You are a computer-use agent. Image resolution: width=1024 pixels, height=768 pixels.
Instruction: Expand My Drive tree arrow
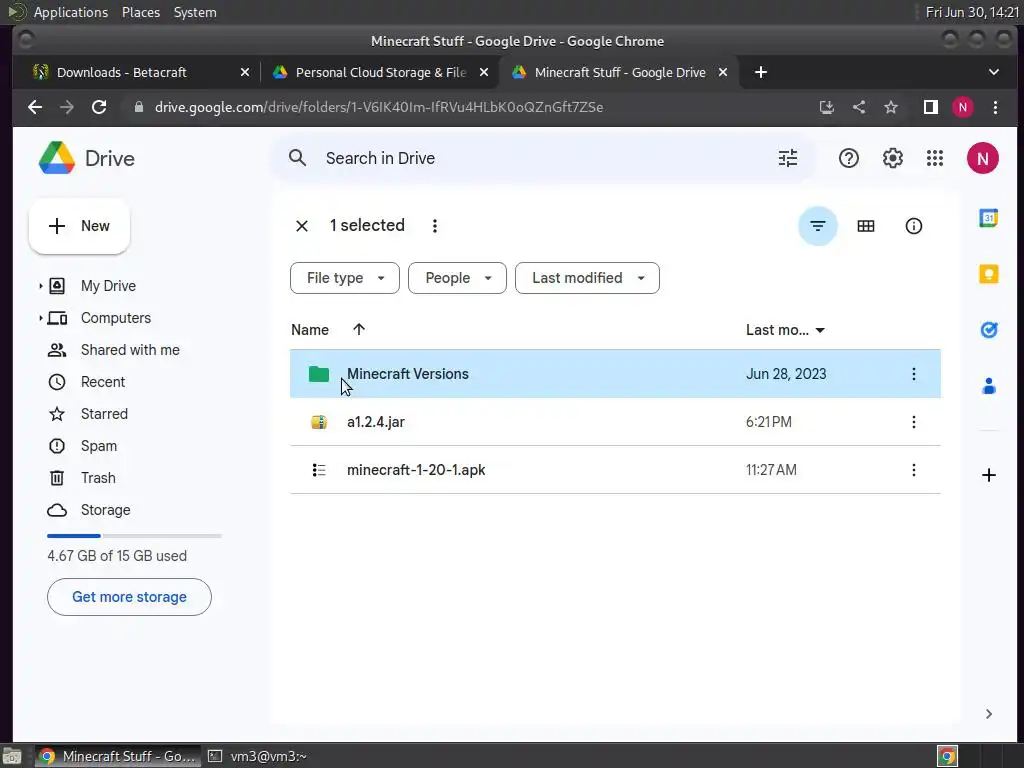tap(40, 286)
